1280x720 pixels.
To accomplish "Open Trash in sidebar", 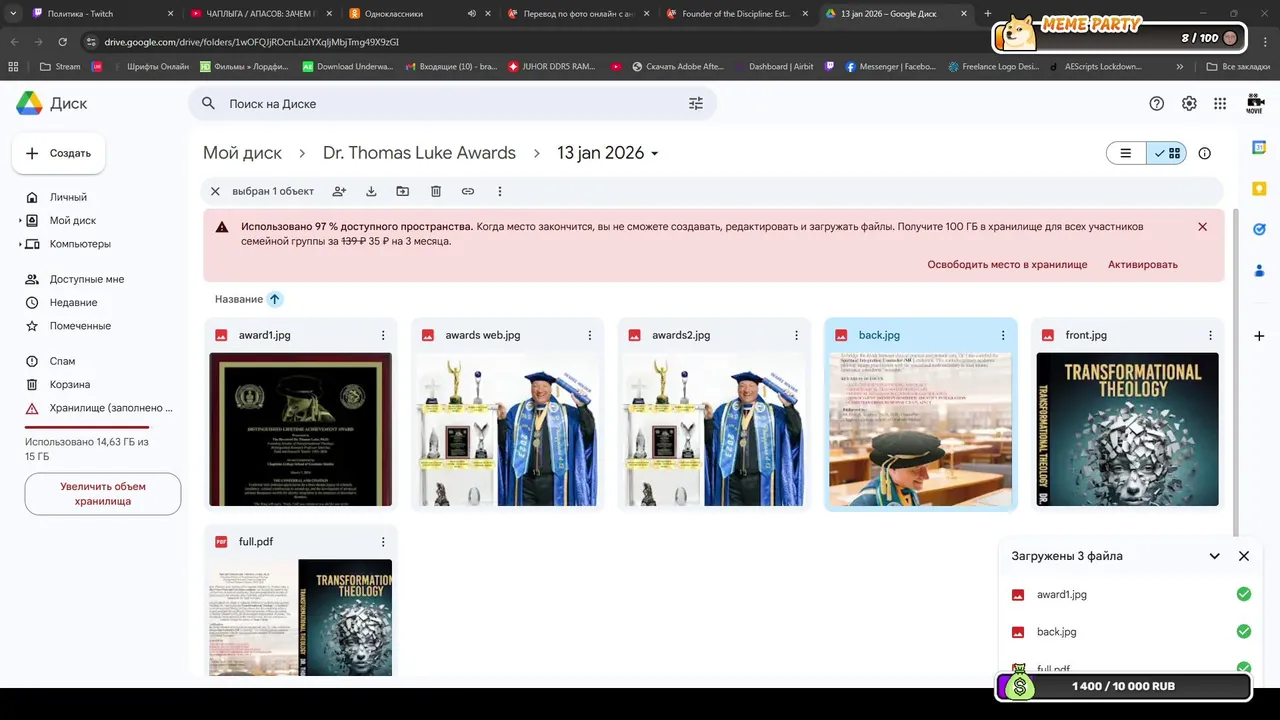I will click(x=70, y=384).
